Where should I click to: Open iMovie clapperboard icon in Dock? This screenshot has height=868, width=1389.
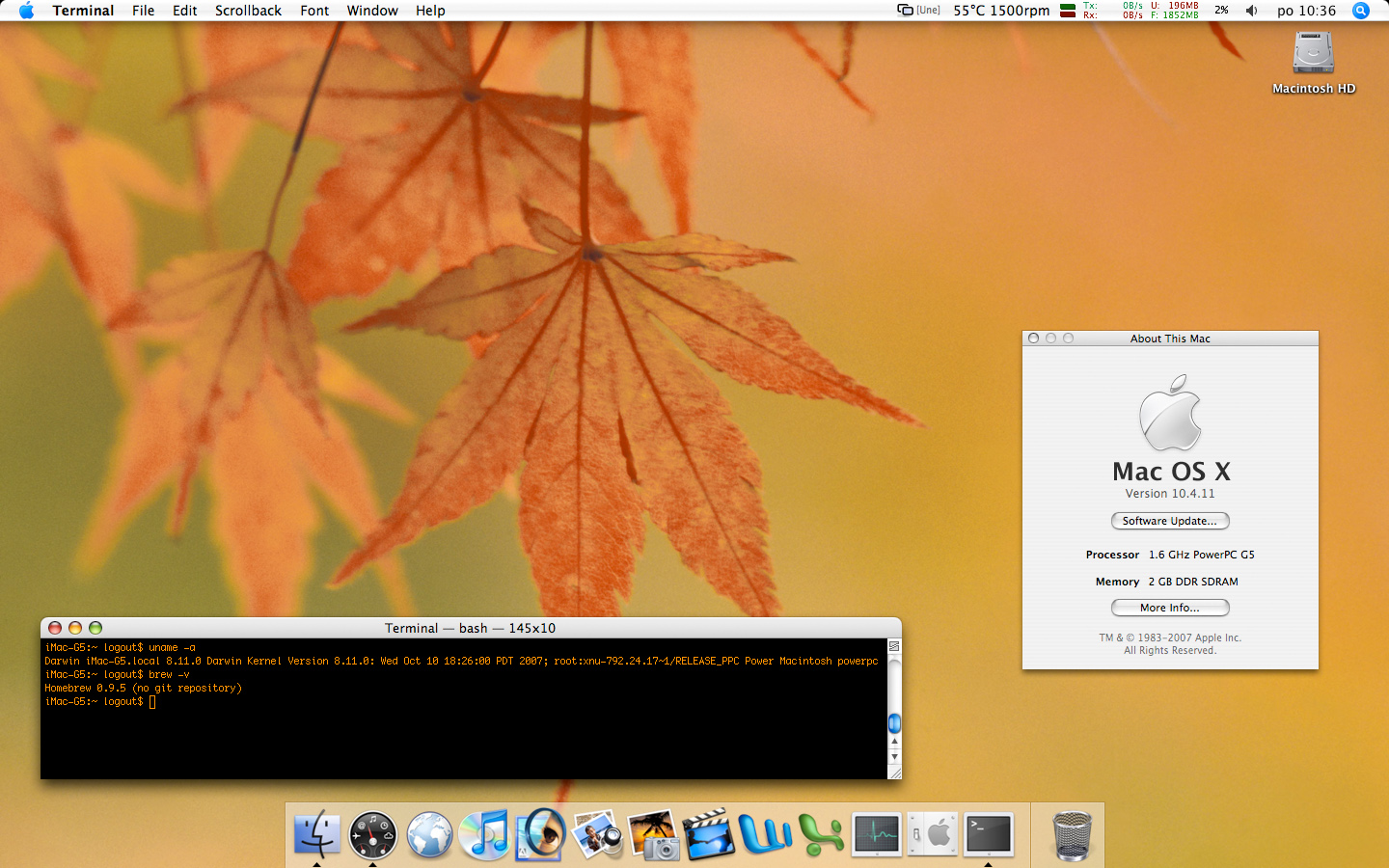point(709,834)
